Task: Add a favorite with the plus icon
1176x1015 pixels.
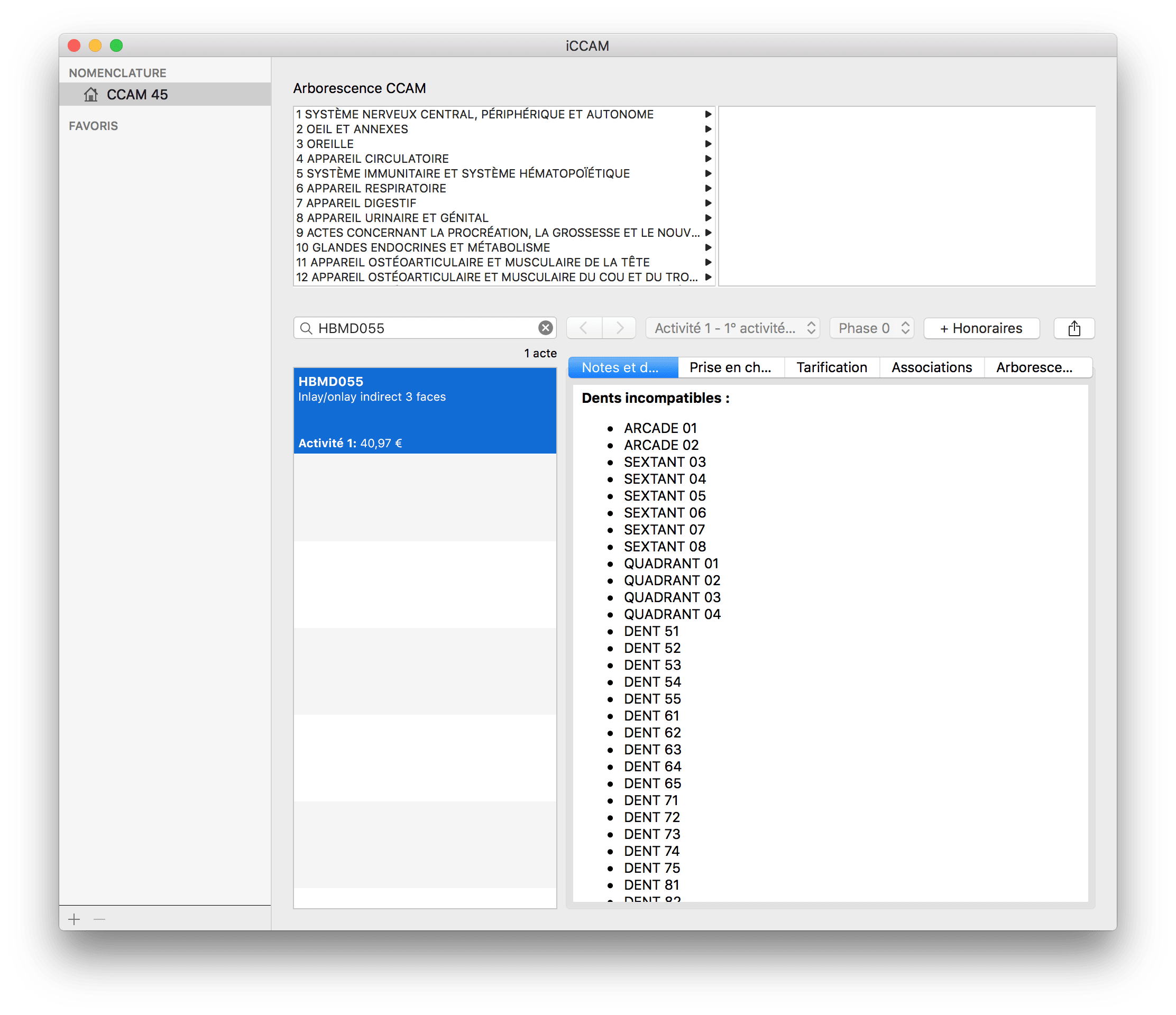Action: [x=75, y=919]
